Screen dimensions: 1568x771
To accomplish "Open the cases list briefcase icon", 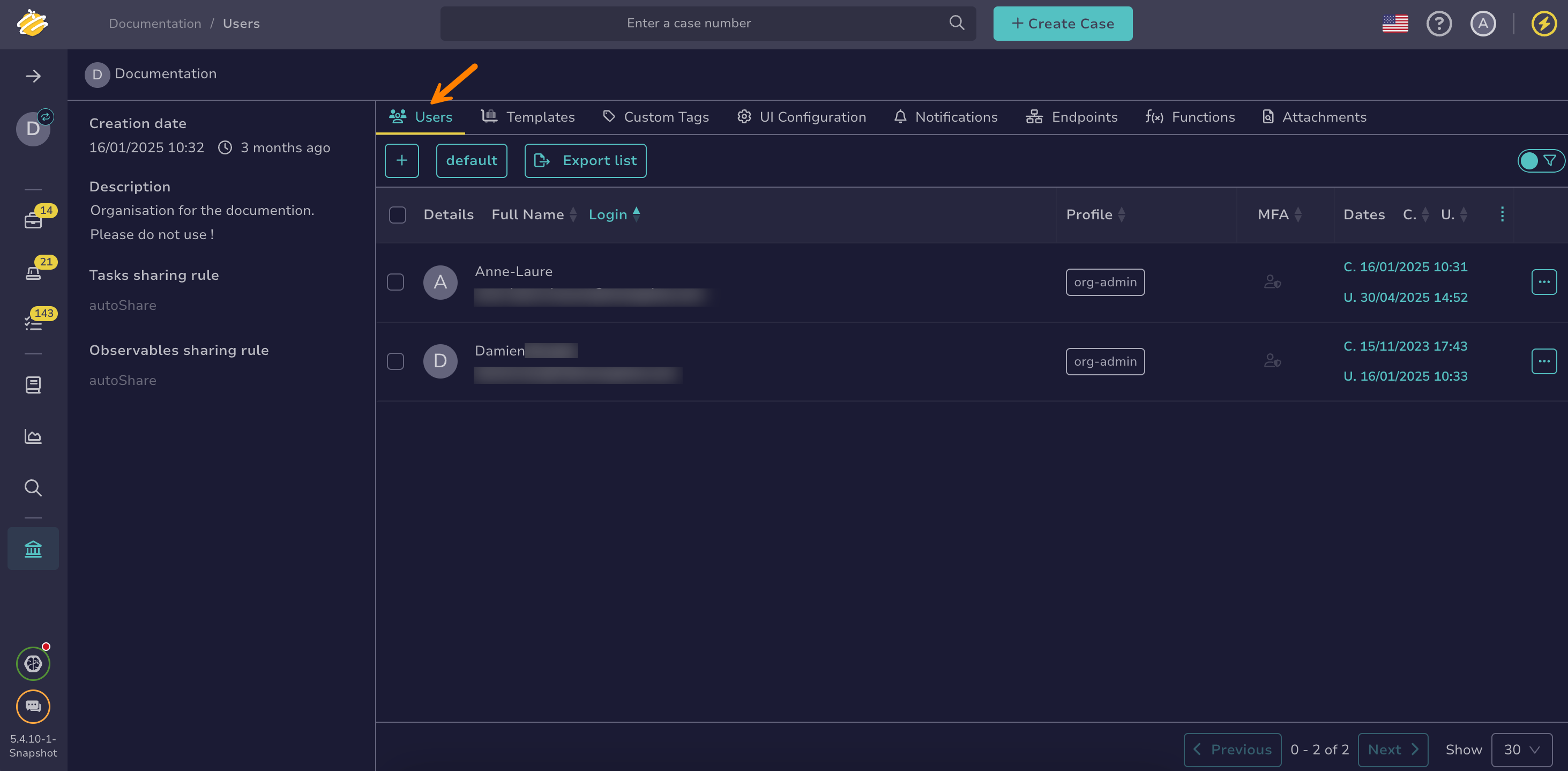I will (x=33, y=220).
